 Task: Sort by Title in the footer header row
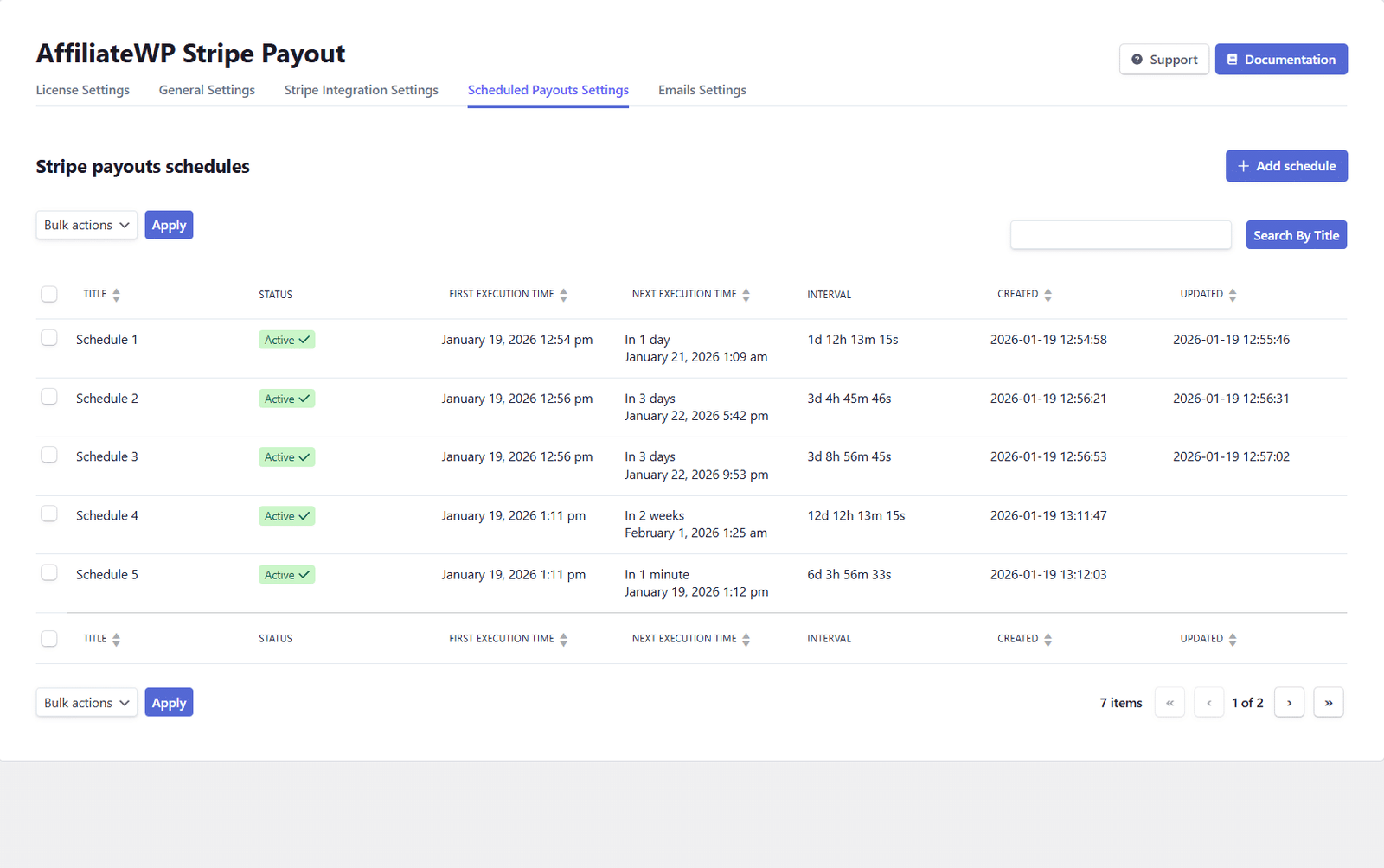(x=116, y=640)
